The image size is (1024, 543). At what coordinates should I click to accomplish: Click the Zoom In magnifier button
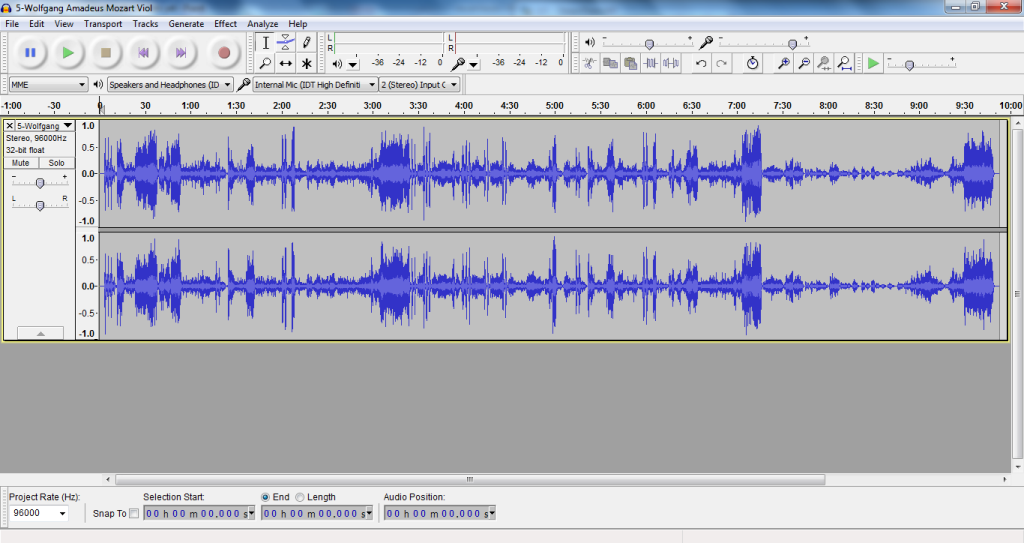point(784,63)
